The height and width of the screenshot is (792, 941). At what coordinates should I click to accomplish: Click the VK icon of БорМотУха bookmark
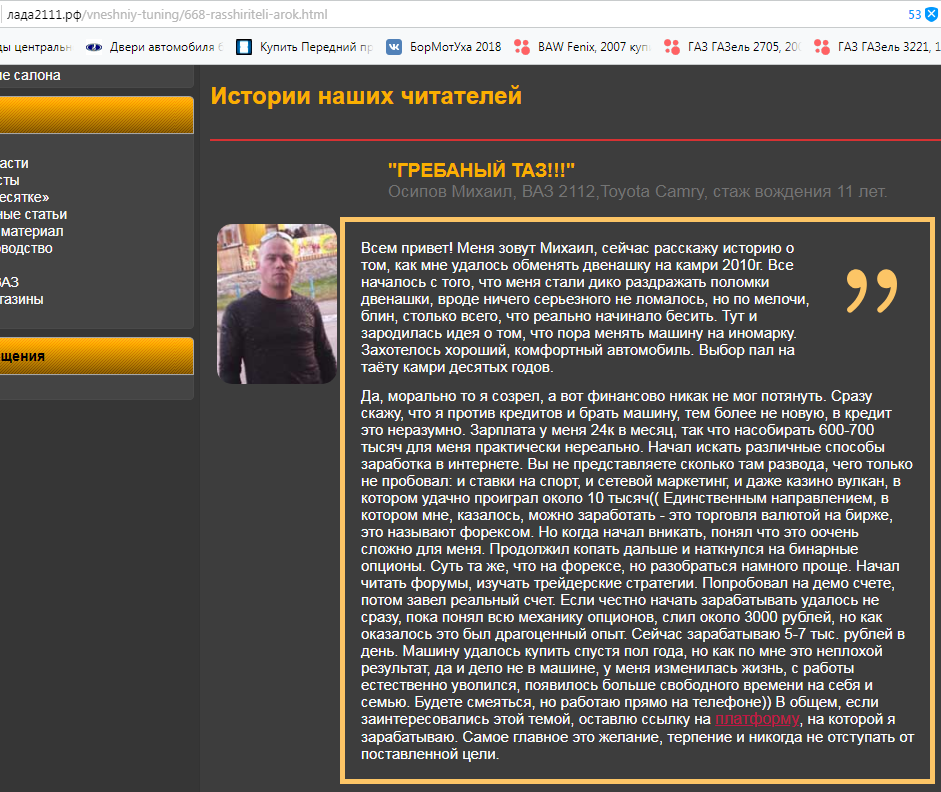click(394, 46)
